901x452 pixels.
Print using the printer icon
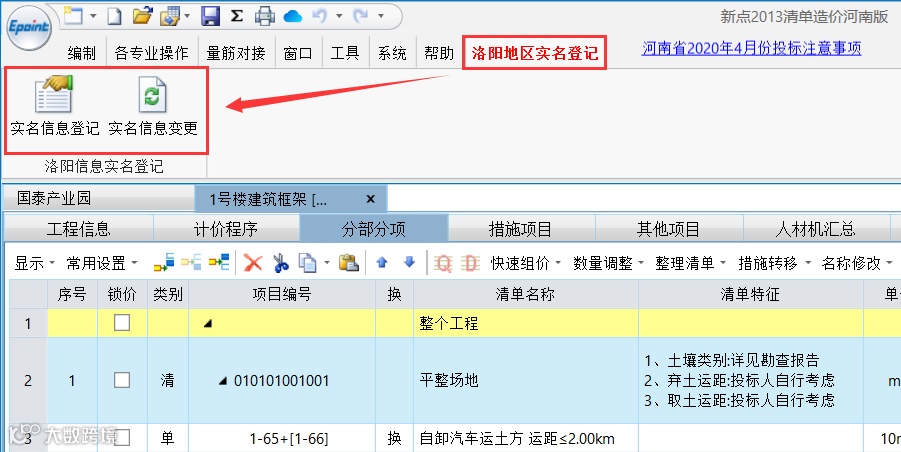(x=265, y=16)
